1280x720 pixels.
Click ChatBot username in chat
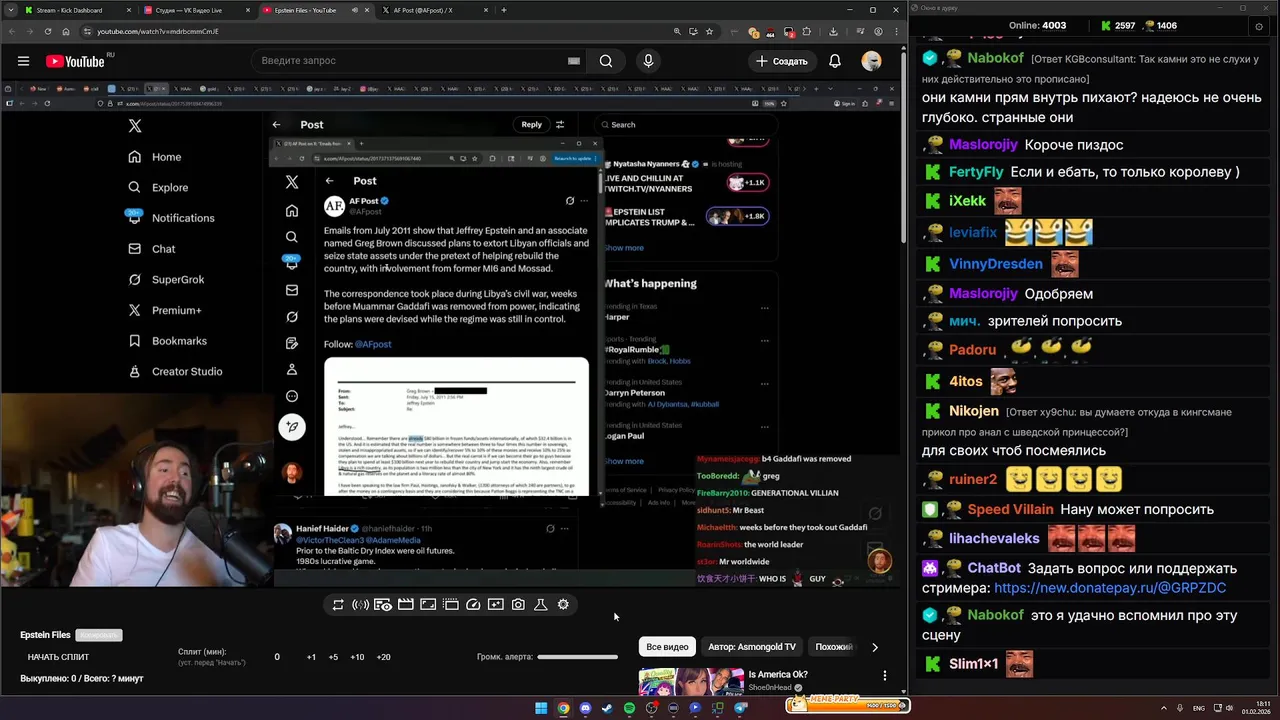[x=994, y=568]
